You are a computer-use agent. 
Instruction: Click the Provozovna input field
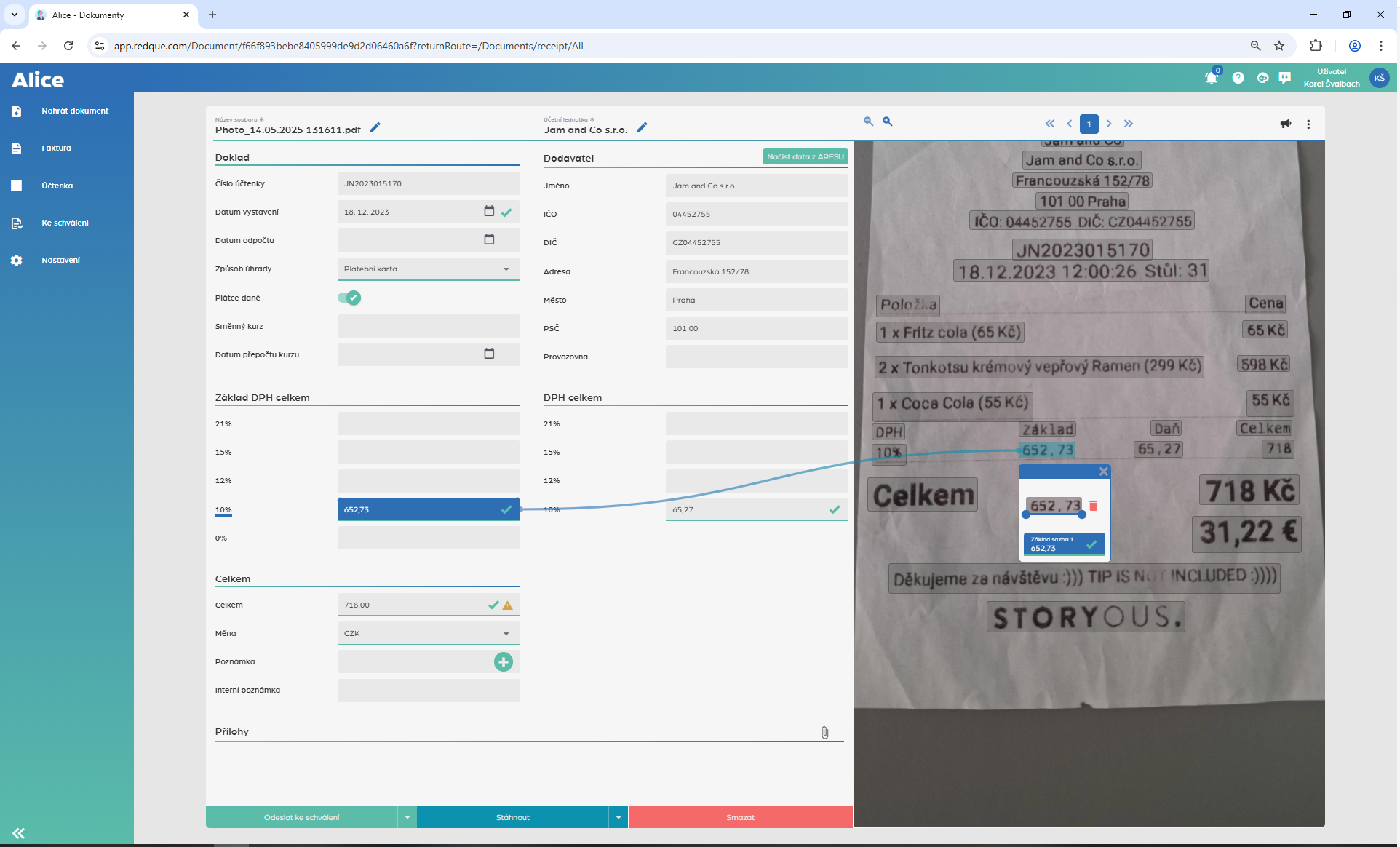(x=757, y=357)
